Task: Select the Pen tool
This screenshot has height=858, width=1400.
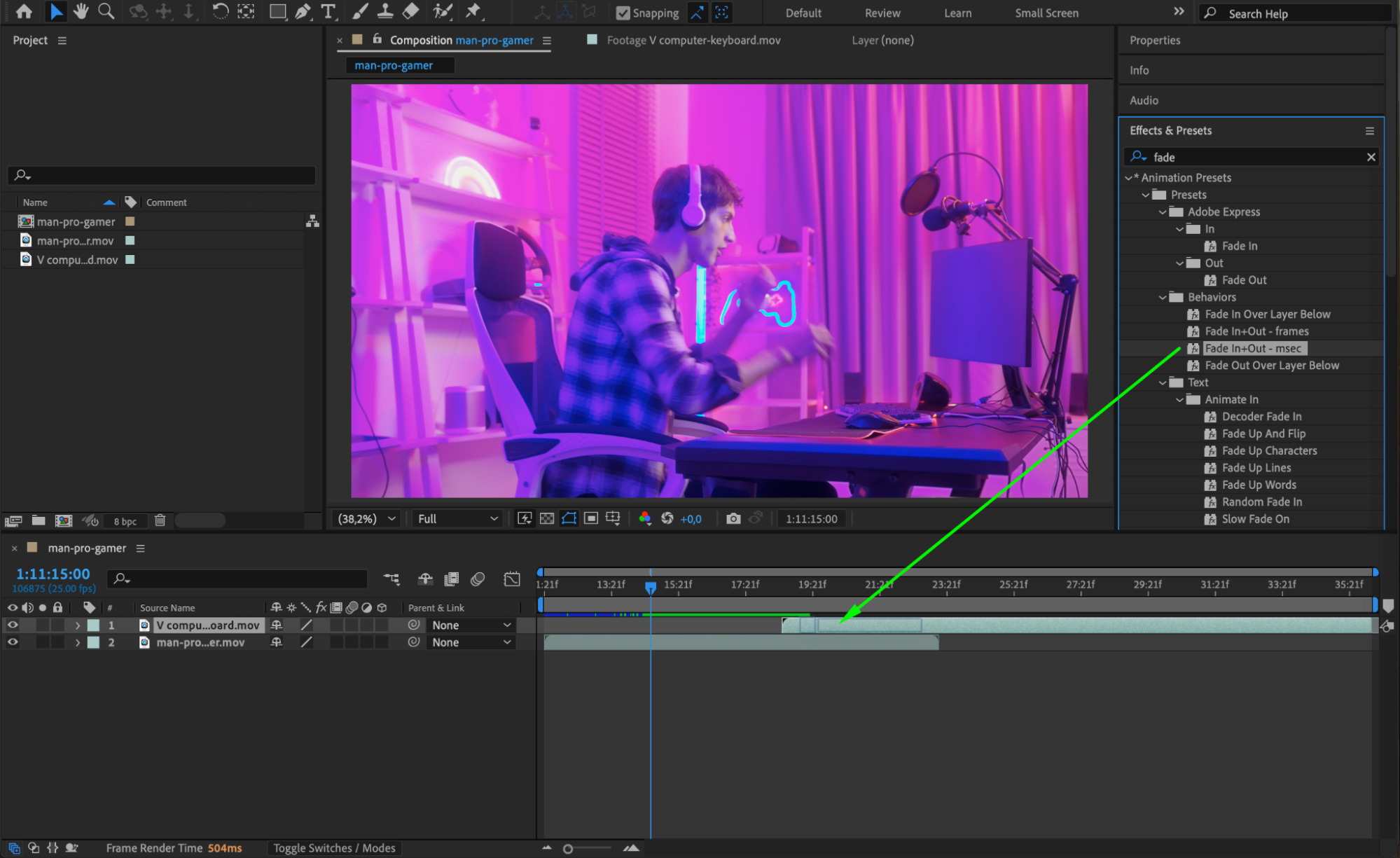Action: tap(303, 11)
